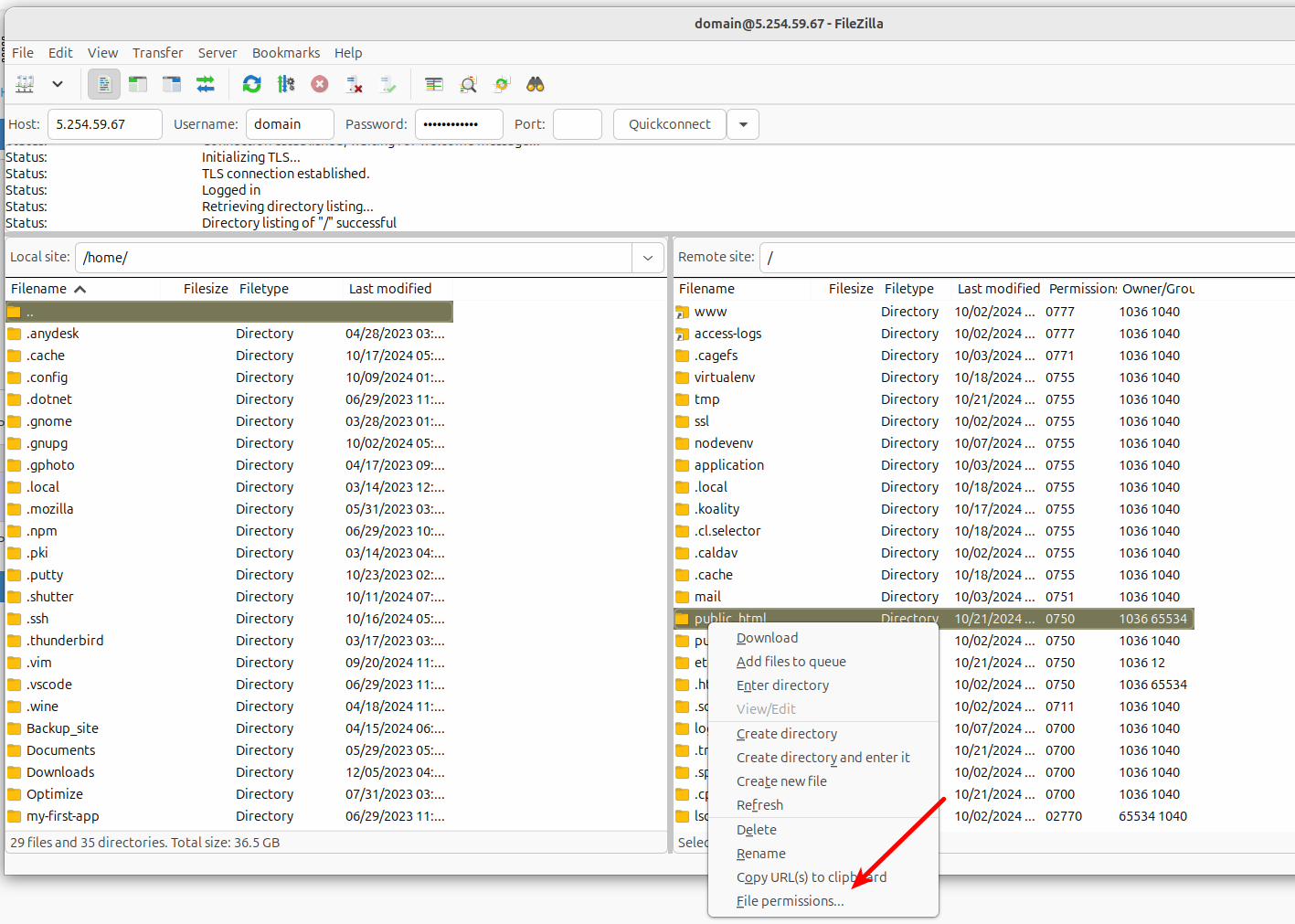The image size is (1295, 924).
Task: Toggle the local directory tree view
Action: pyautogui.click(x=138, y=84)
